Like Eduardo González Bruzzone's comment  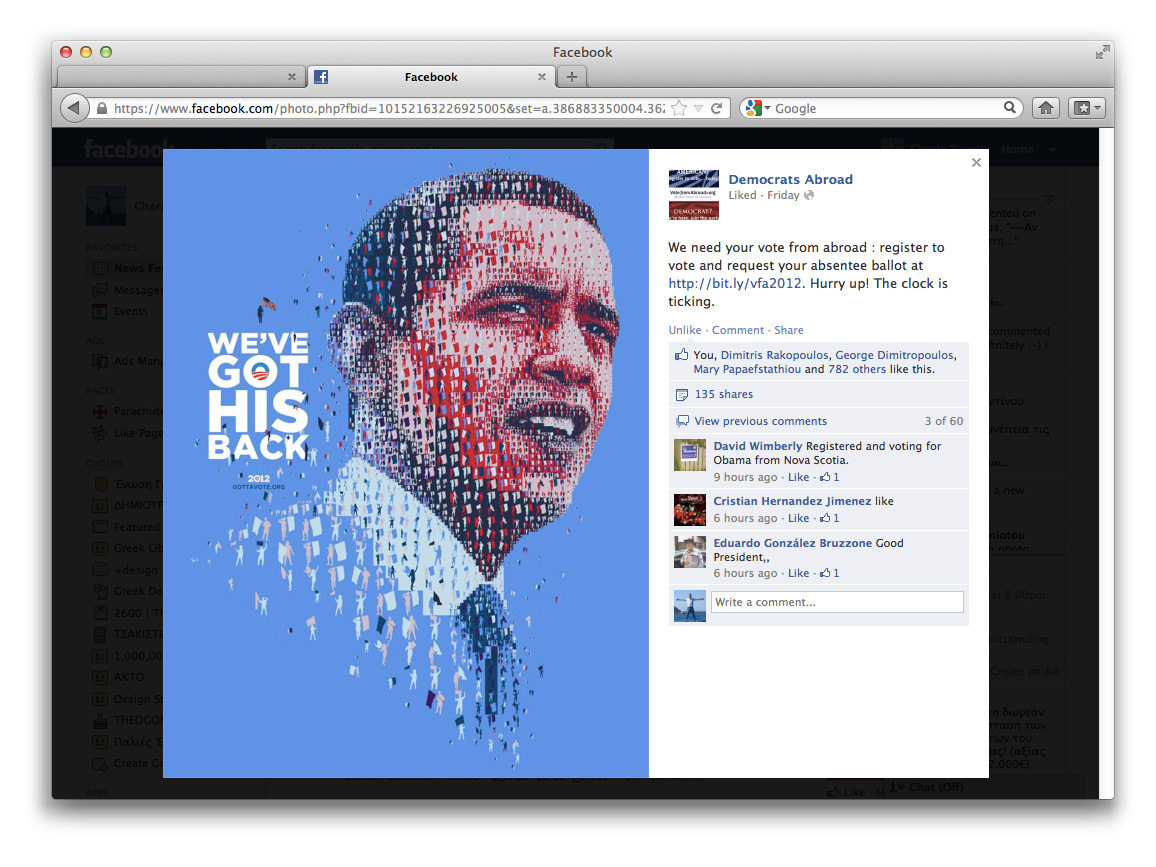click(798, 573)
